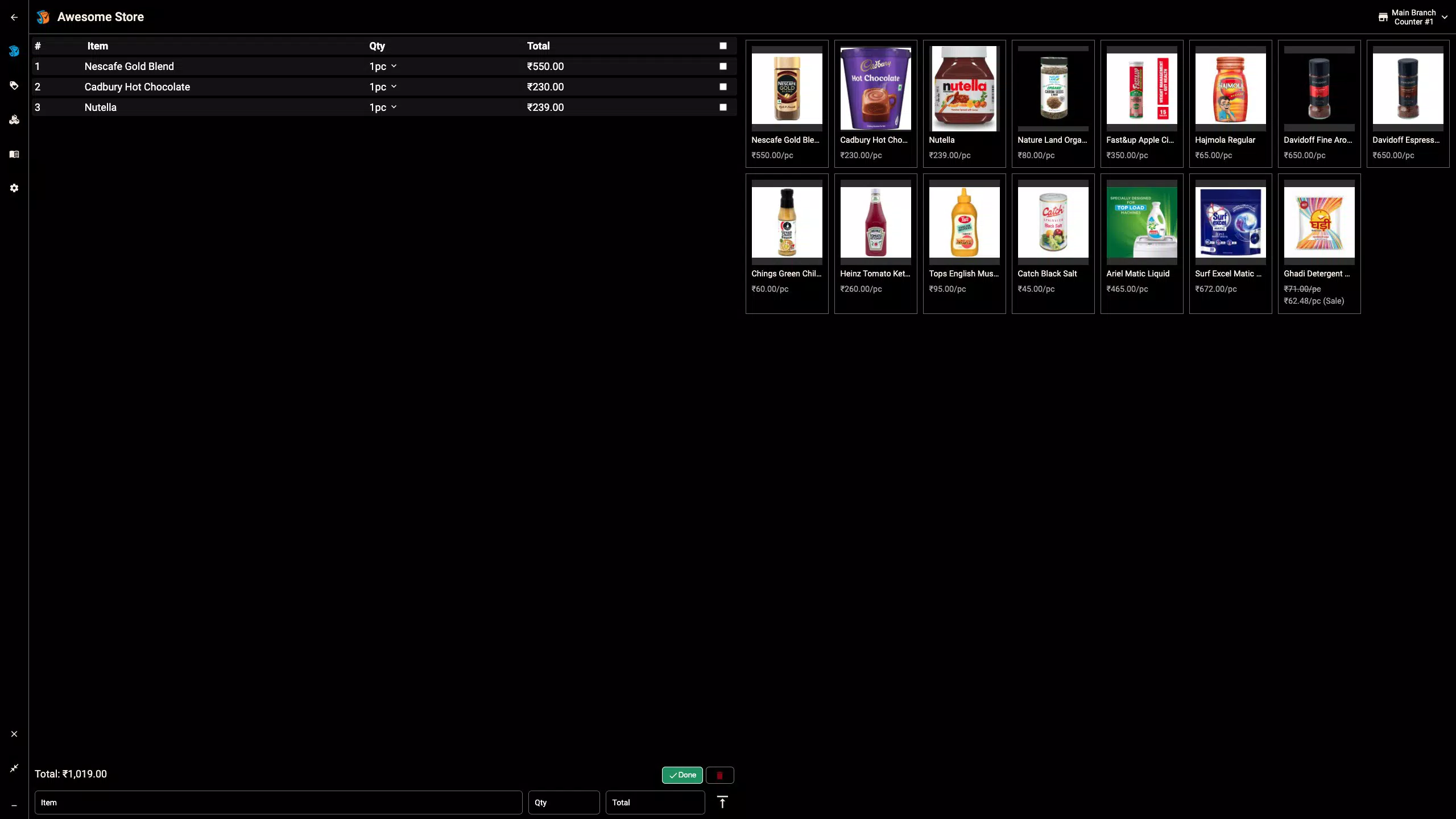Viewport: 1456px width, 819px height.
Task: Toggle the select-all checkbox in table header
Action: 723,46
